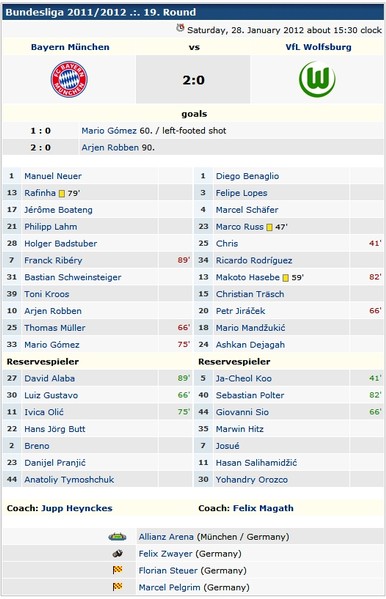The width and height of the screenshot is (386, 599).
Task: Click the assistant flag icon beside Florian Steuer
Action: 117,570
